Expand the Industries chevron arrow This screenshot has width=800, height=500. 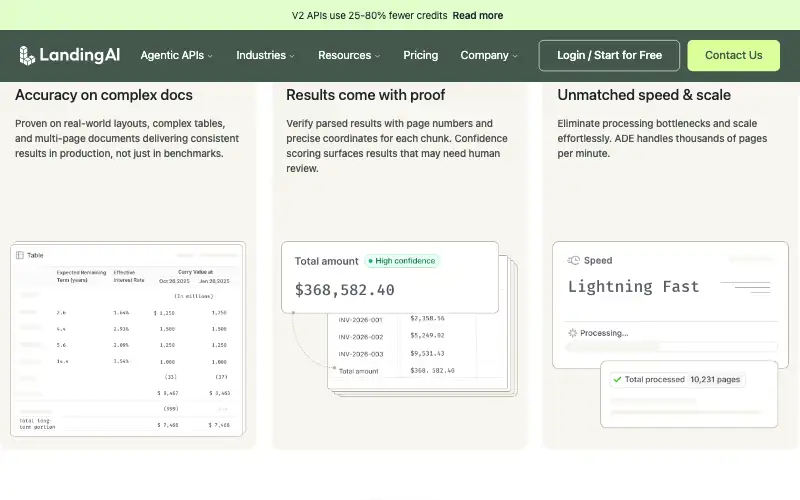(x=292, y=56)
